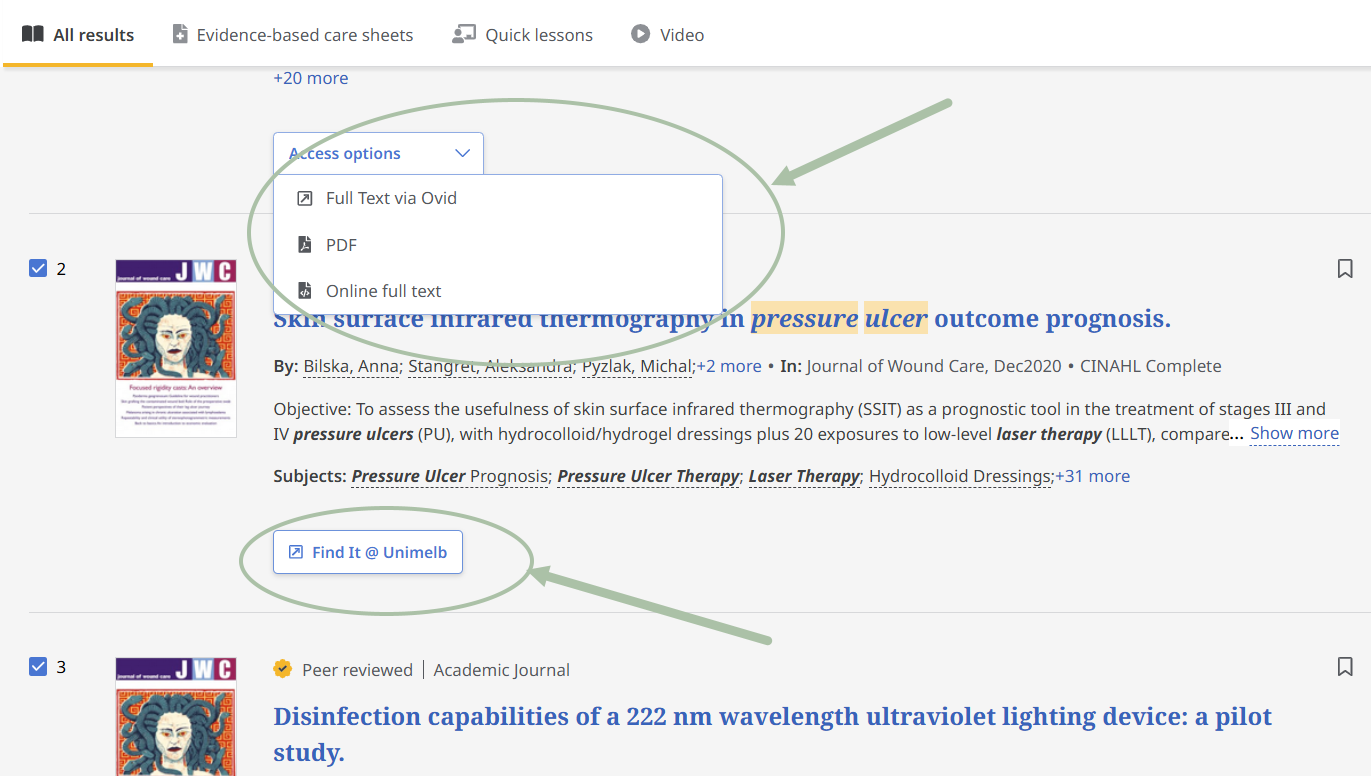Click the Full Text via Ovid external icon
1371x776 pixels.
point(305,198)
